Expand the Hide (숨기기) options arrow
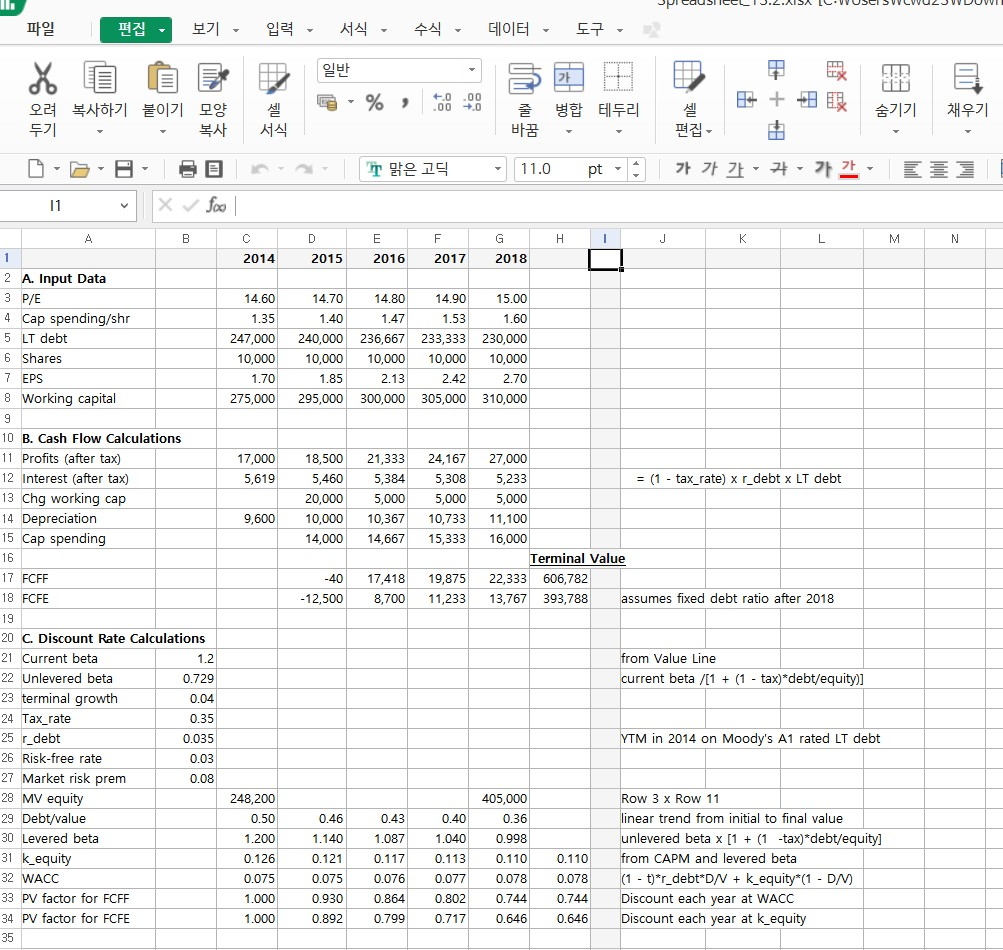 896,132
